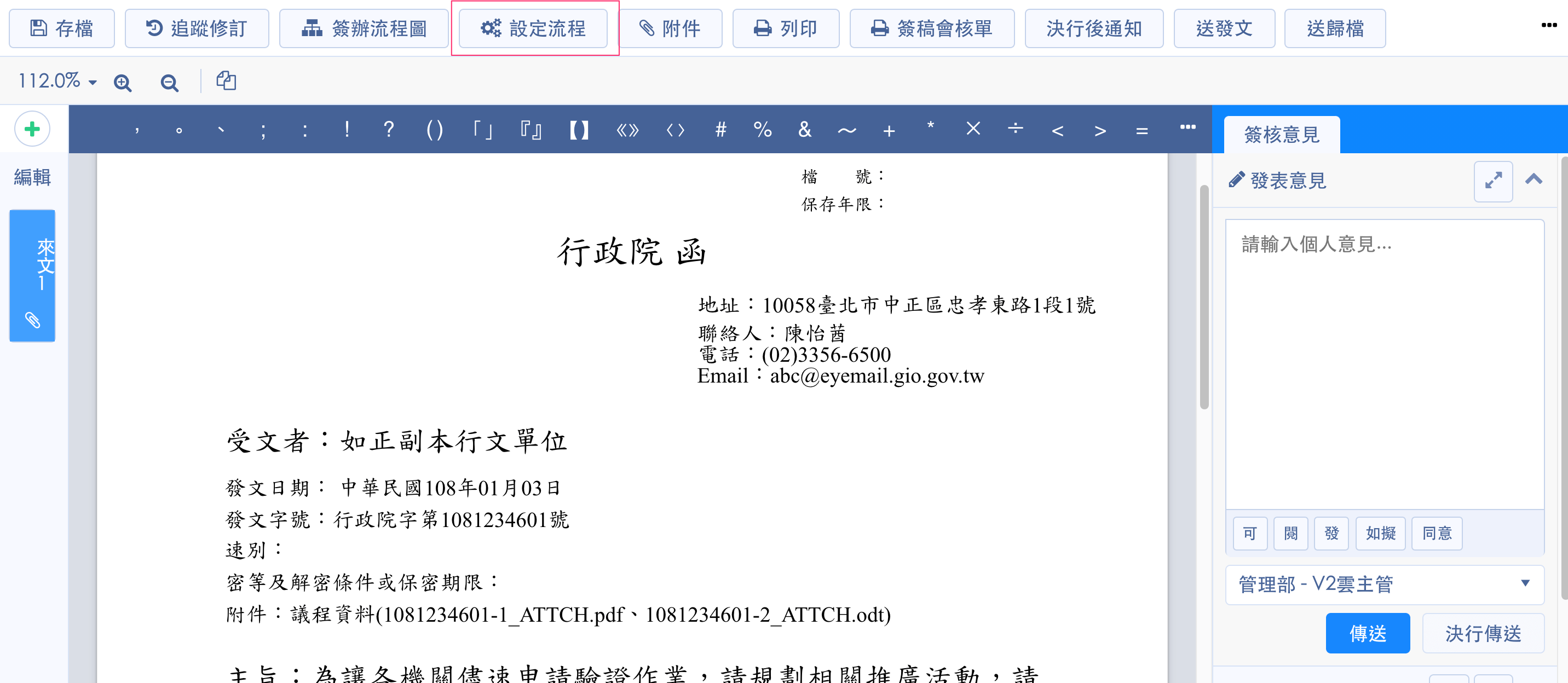Select the 簽核意見 tab
This screenshot has width=1568, height=683.
pos(1281,135)
